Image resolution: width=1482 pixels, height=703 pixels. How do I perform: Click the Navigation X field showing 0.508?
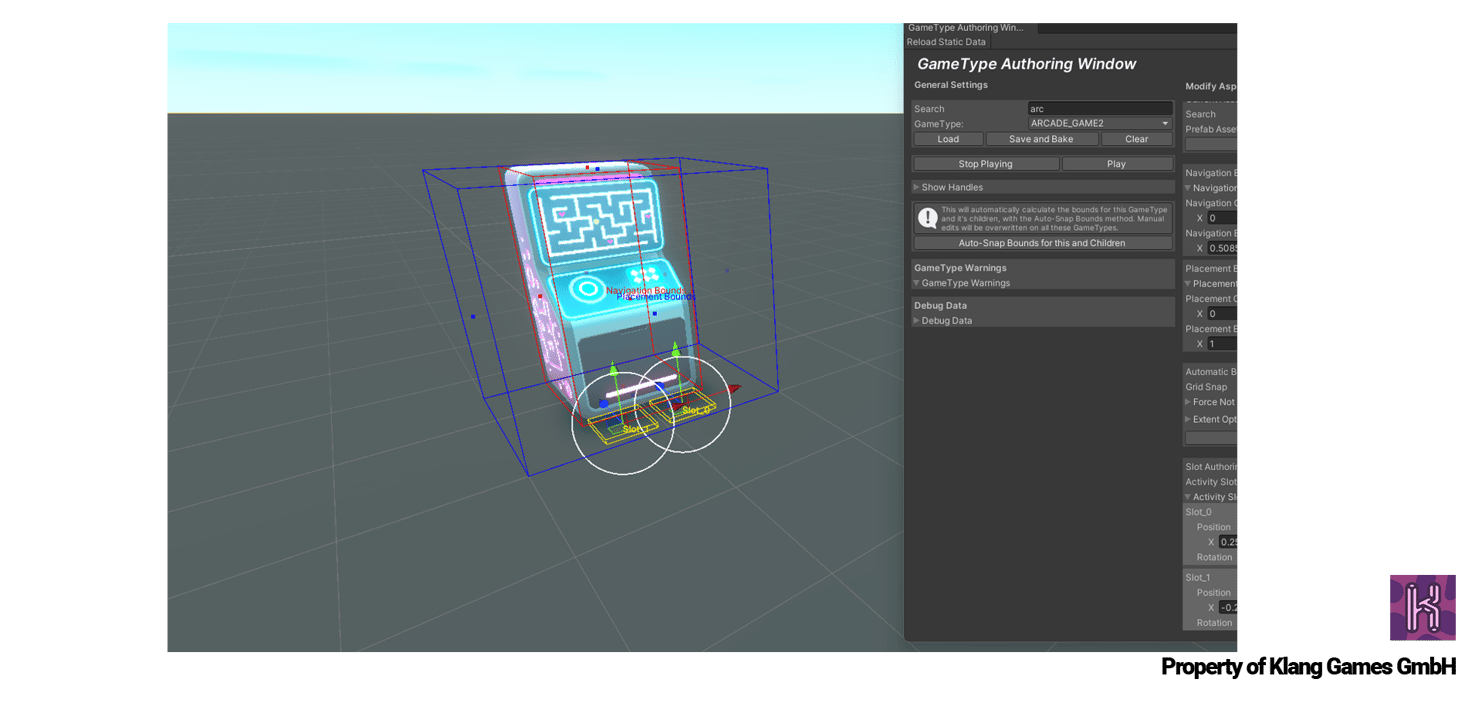click(x=1222, y=248)
